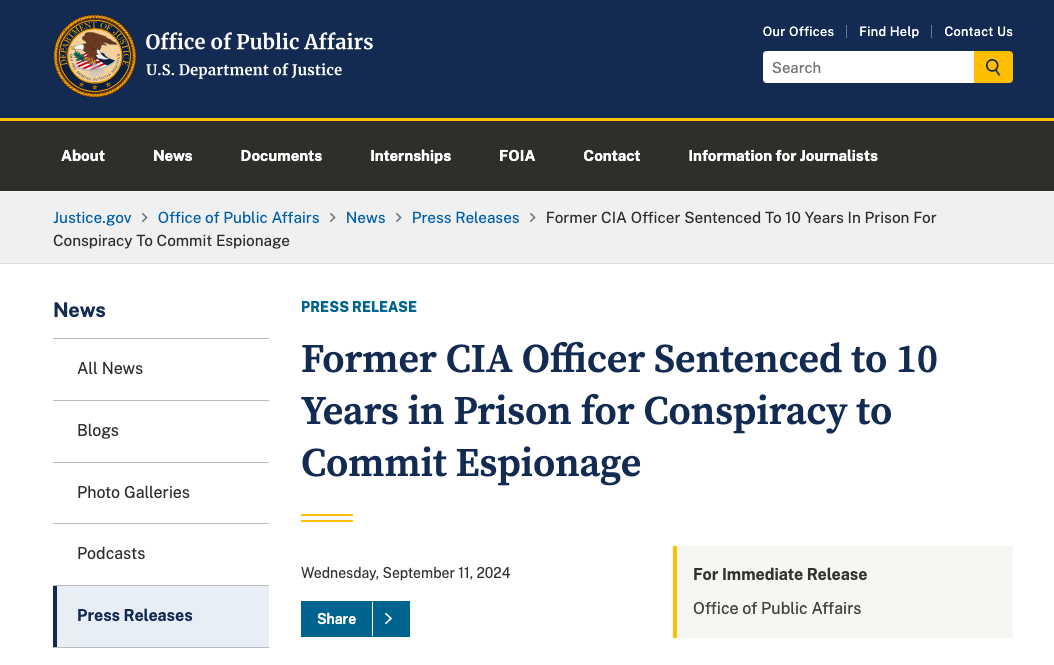Select Podcasts in the sidebar menu
1054x665 pixels.
pos(111,553)
